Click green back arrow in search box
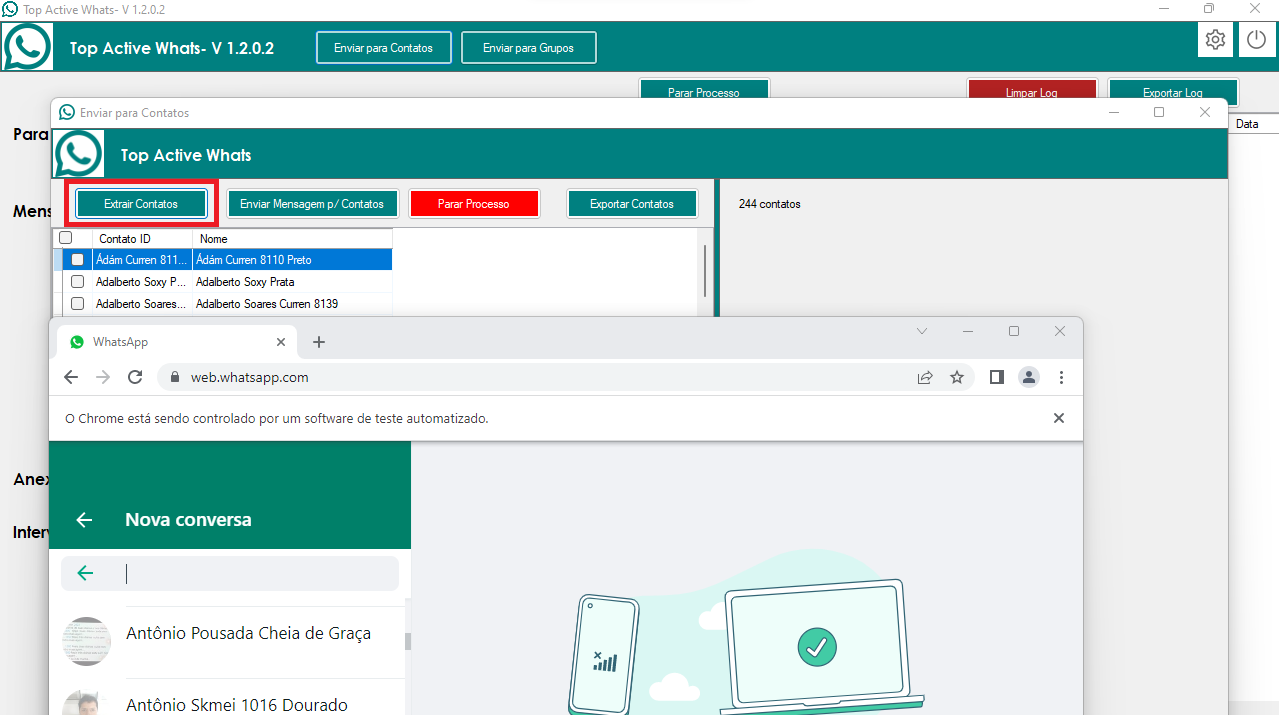This screenshot has width=1279, height=715. click(85, 573)
